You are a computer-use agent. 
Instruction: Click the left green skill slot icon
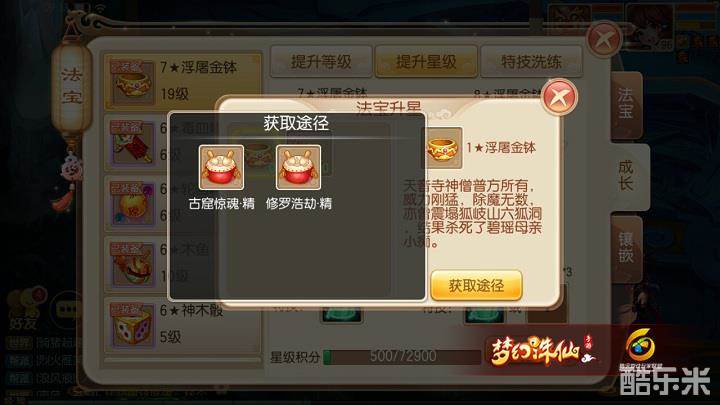341,315
